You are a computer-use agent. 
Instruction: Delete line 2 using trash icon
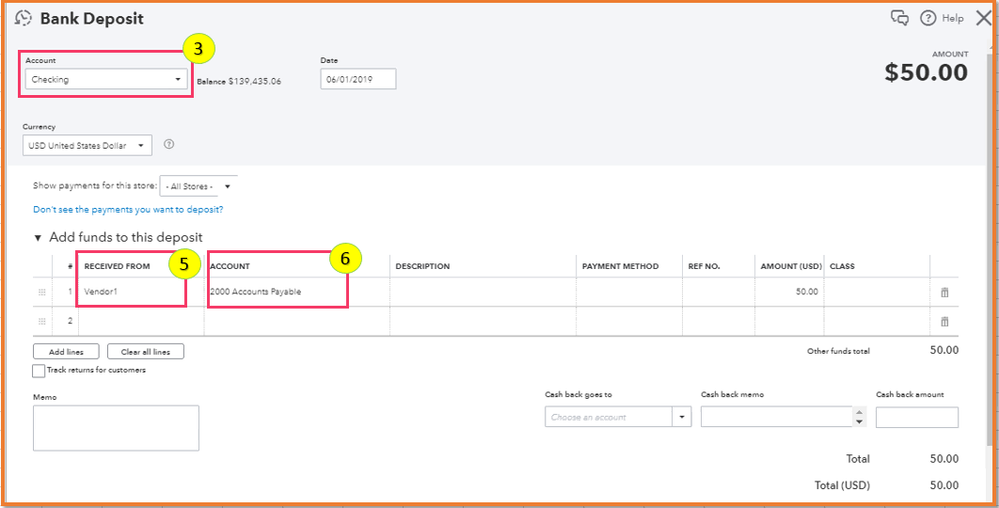[943, 321]
